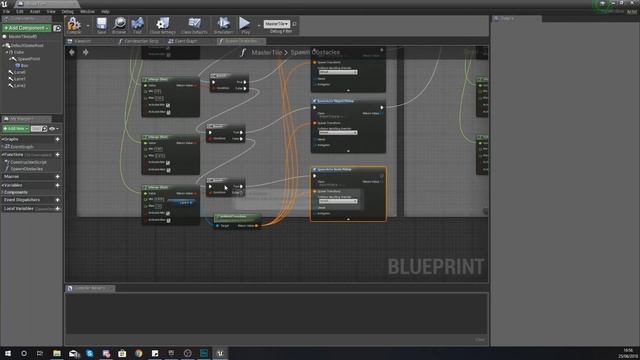The image size is (640, 360).
Task: Open Class Settings from the toolbar
Action: click(x=162, y=25)
